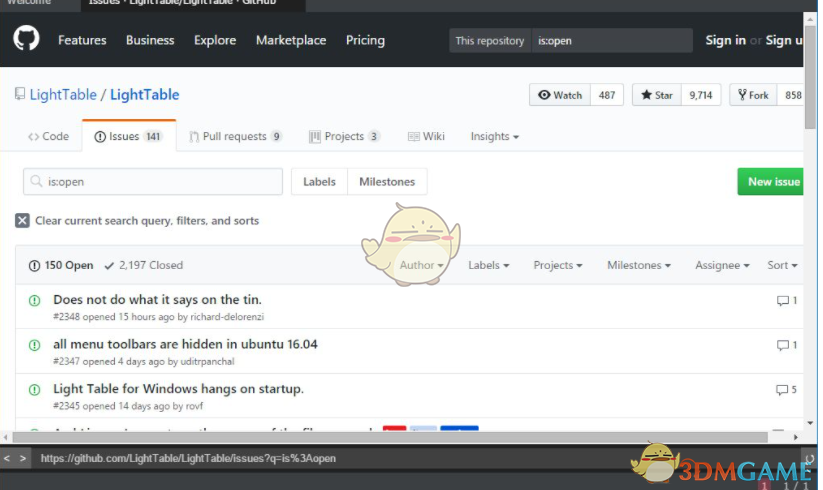The height and width of the screenshot is (490, 823).
Task: Open Marketplace in the top navigation
Action: coord(291,40)
